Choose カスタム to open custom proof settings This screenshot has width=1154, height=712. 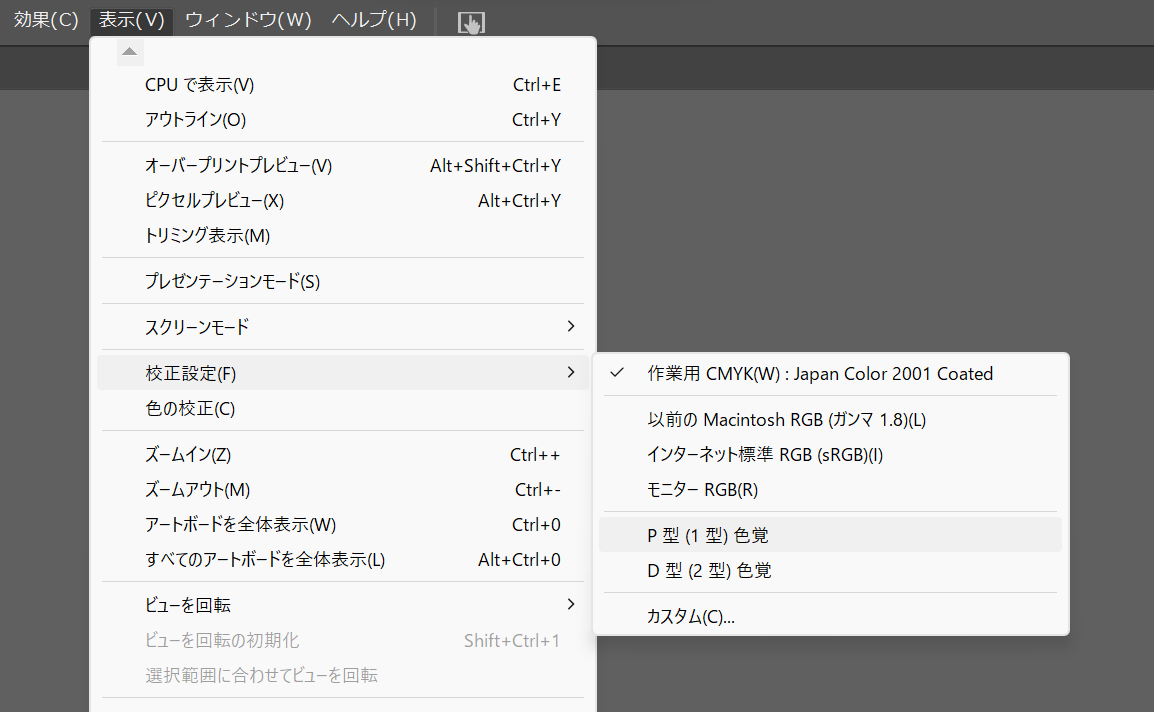tap(691, 617)
